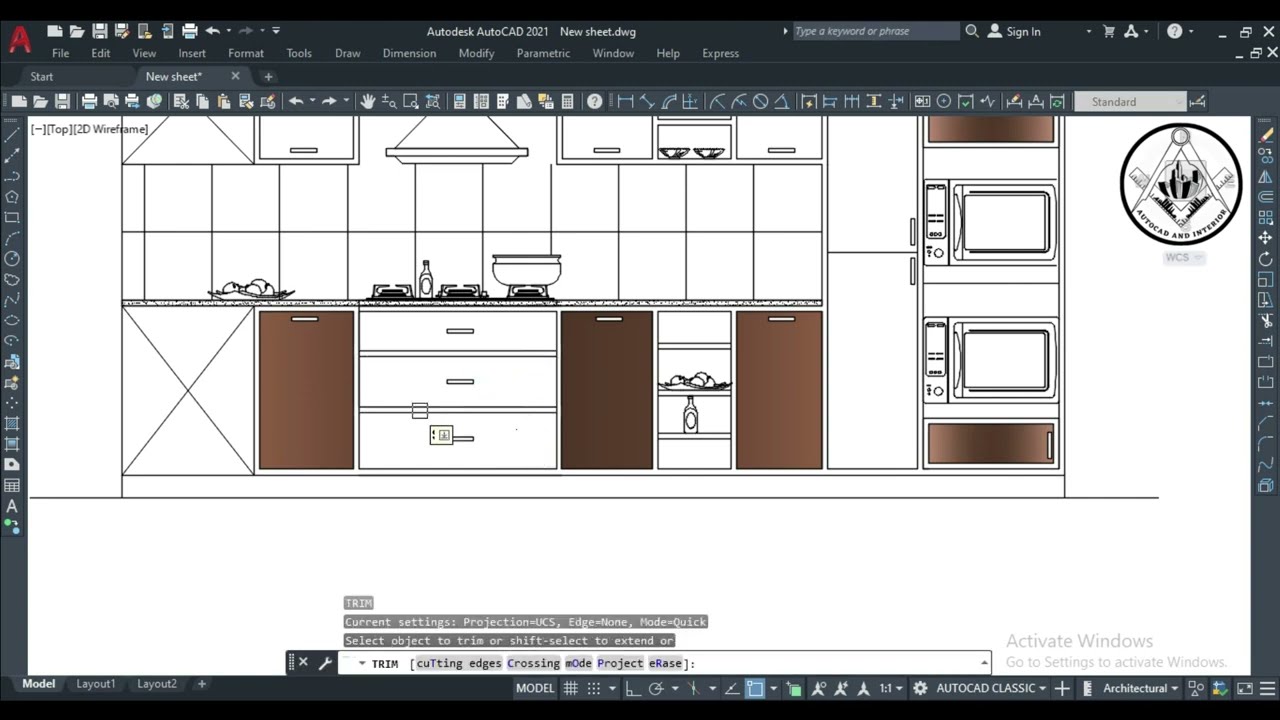Click Save in the quick access toolbar
Screen dimensions: 1280x720
coord(99,31)
